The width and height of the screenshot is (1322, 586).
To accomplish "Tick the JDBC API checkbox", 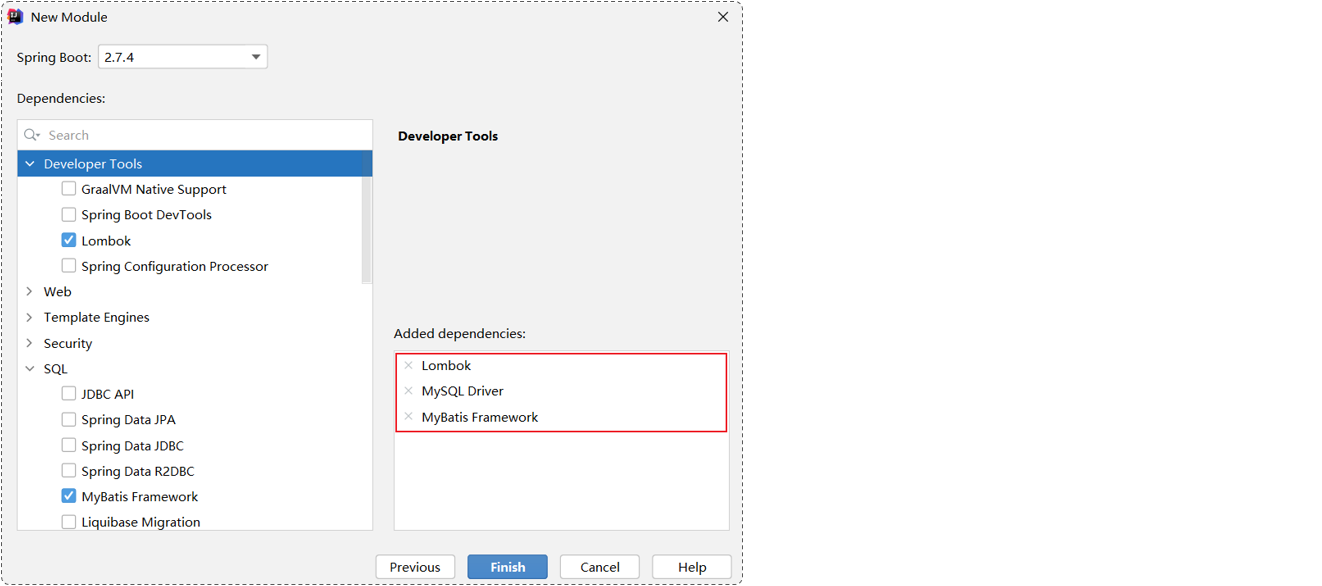I will (x=69, y=394).
